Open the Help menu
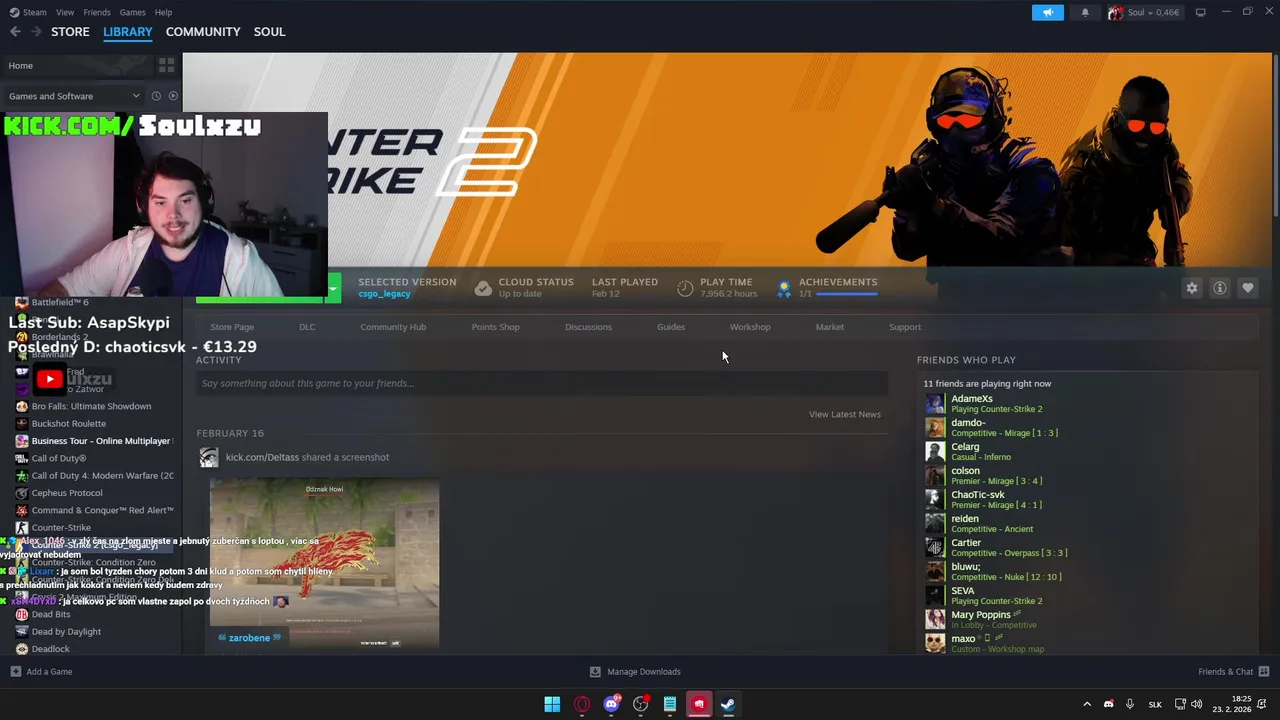 click(x=164, y=12)
